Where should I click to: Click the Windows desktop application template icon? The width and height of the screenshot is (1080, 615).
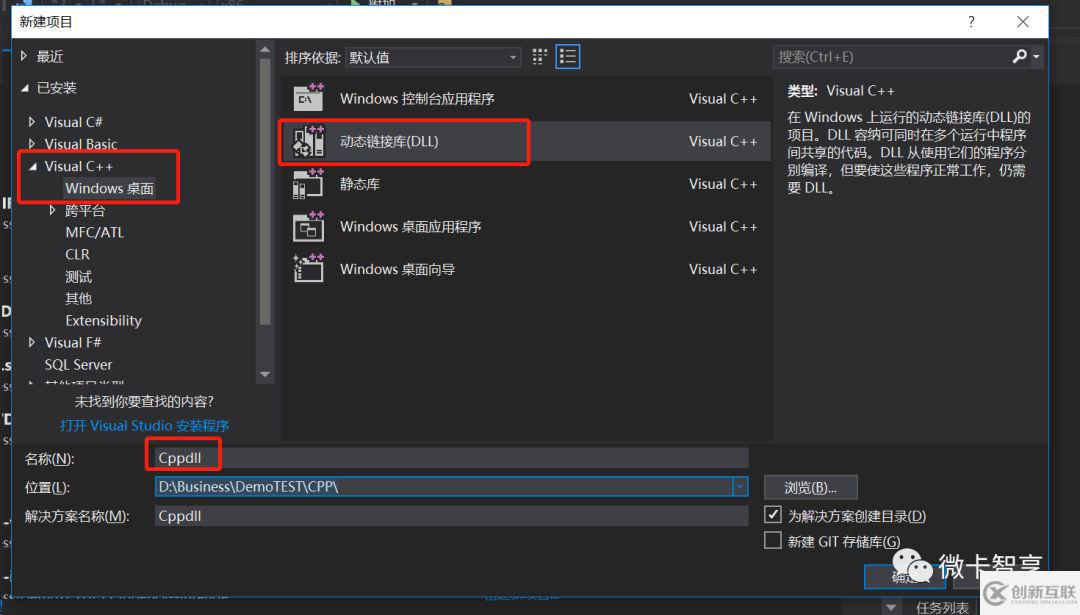[x=308, y=227]
